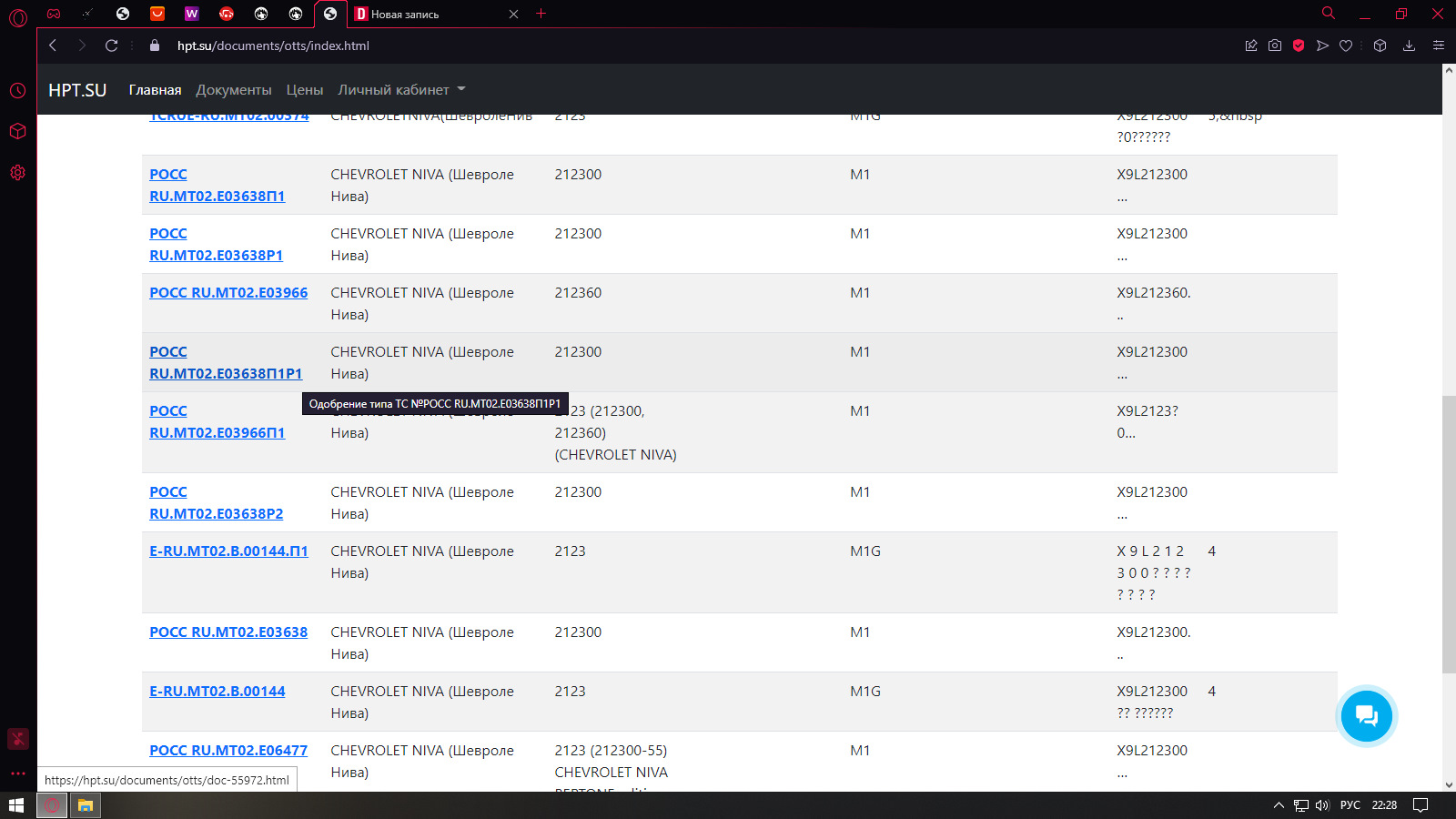This screenshot has width=1456, height=819.
Task: Open document РОСС RU.MT02.E03638П1
Action: click(x=217, y=186)
